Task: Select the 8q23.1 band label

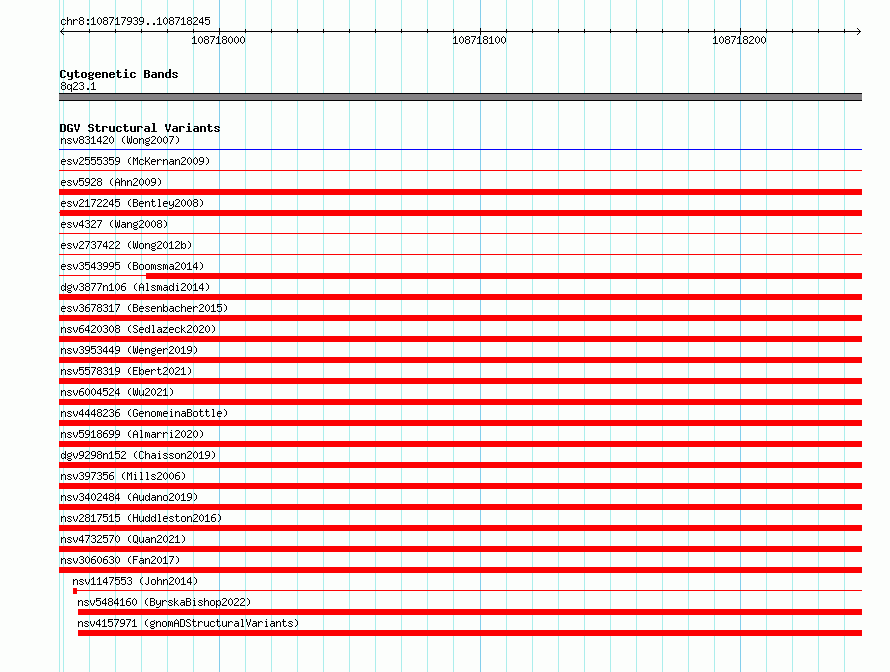Action: [x=78, y=86]
